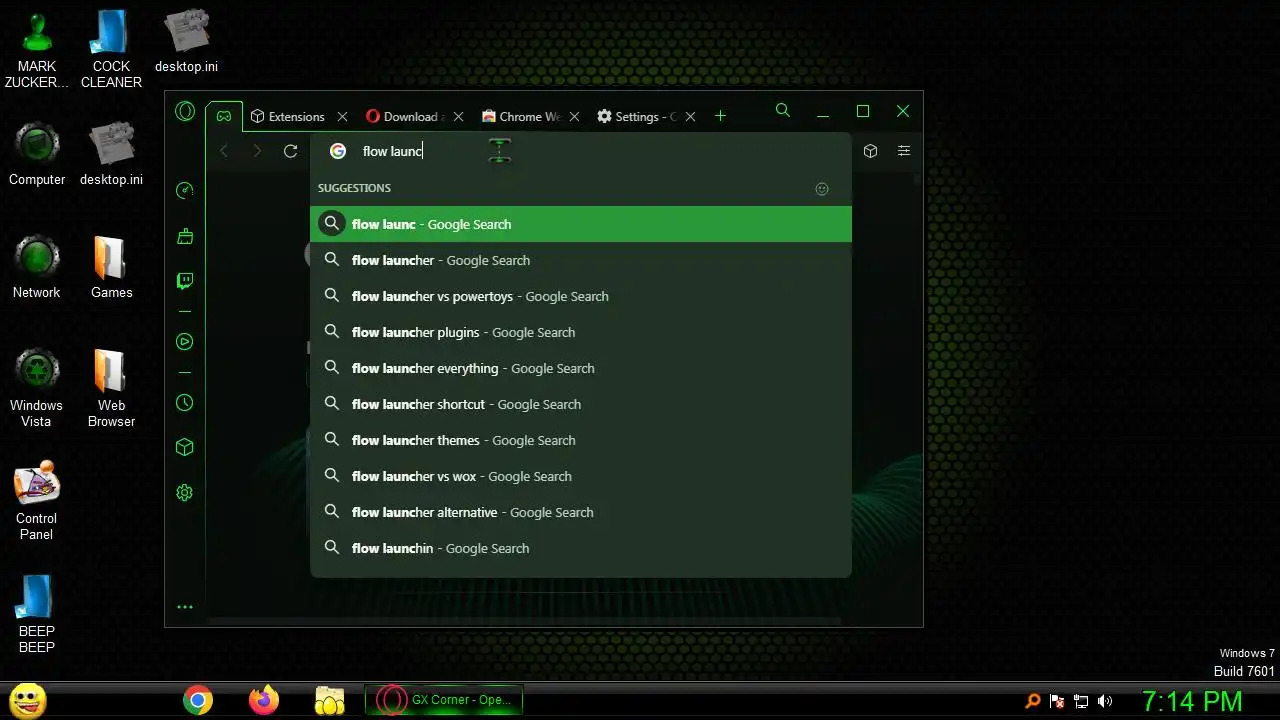The height and width of the screenshot is (720, 1280).
Task: Pick 'flow launcher everything' suggestion
Action: pyautogui.click(x=581, y=368)
